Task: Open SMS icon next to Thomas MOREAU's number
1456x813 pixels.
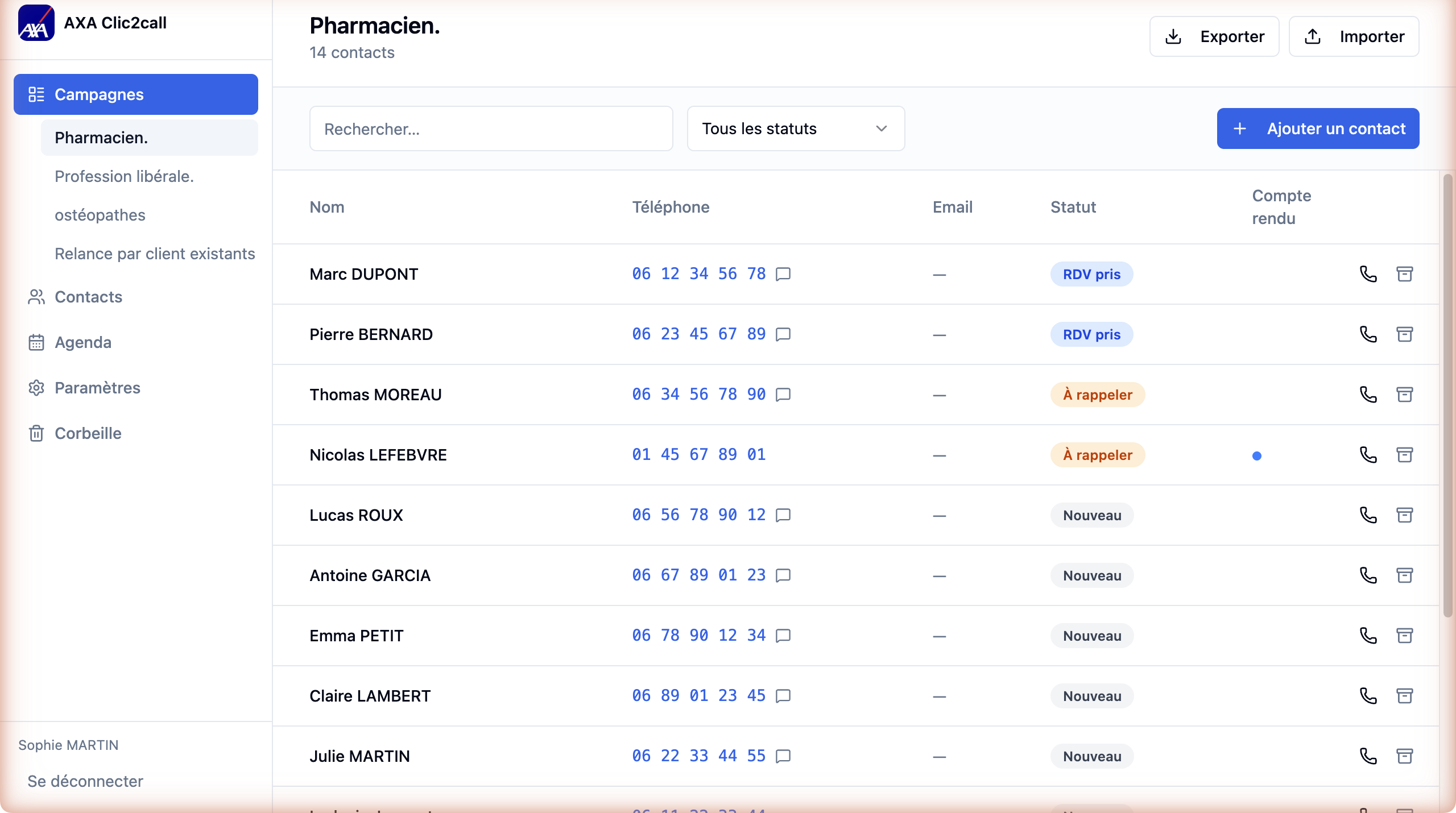Action: click(783, 395)
